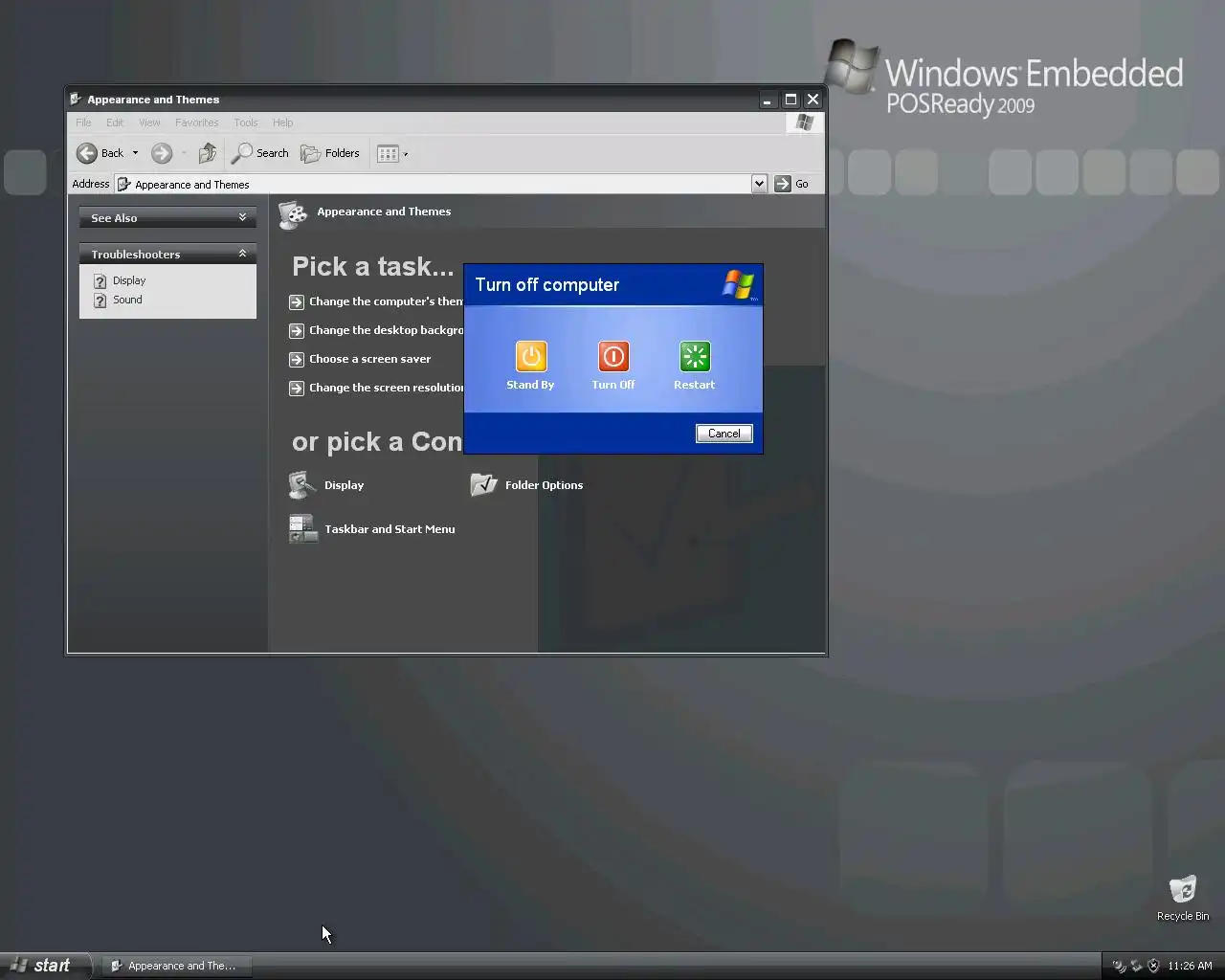The height and width of the screenshot is (980, 1225).
Task: Click arrow icon beside Choose a screen saver
Action: pyautogui.click(x=297, y=360)
